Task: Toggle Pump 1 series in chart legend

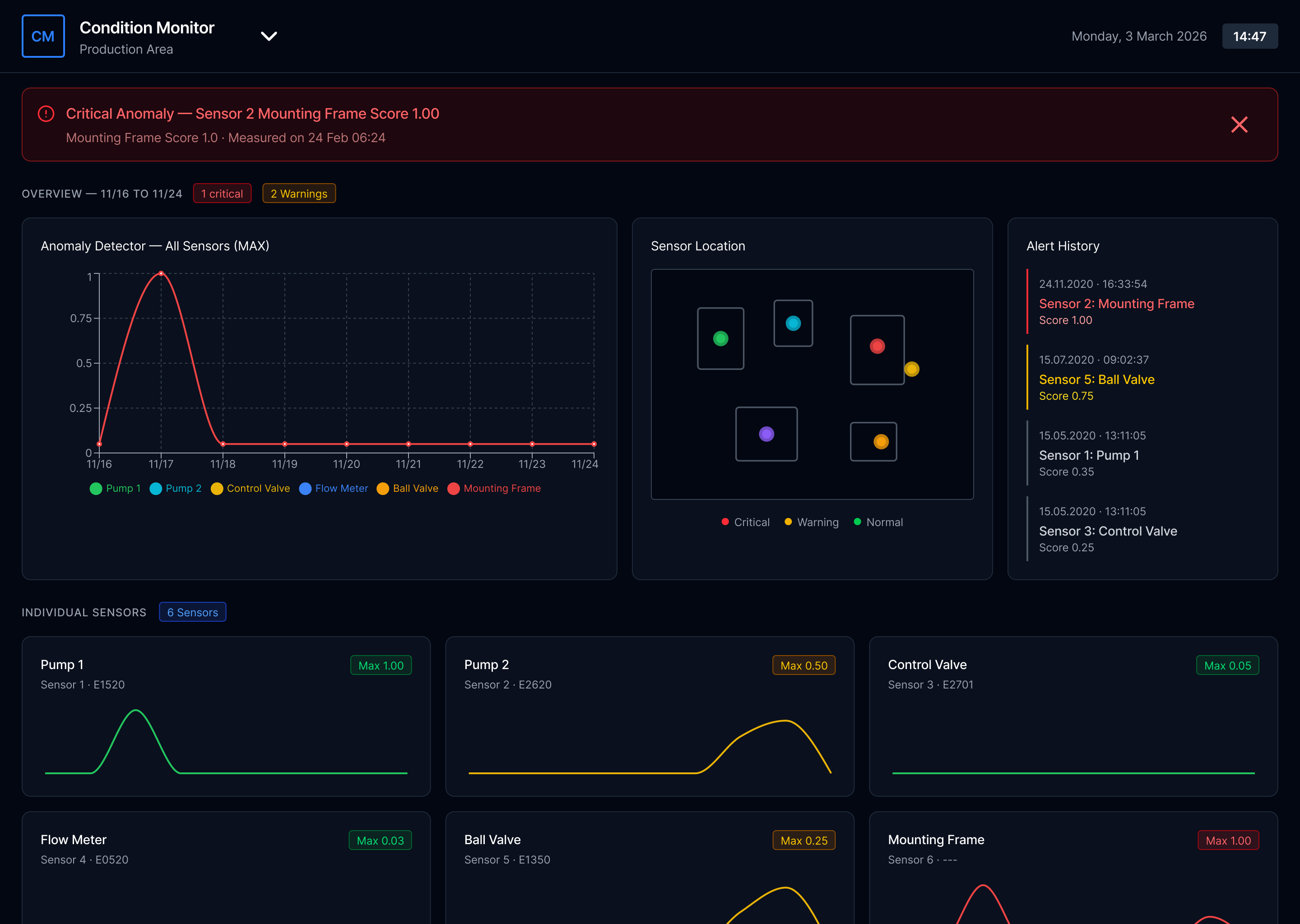Action: 116,489
